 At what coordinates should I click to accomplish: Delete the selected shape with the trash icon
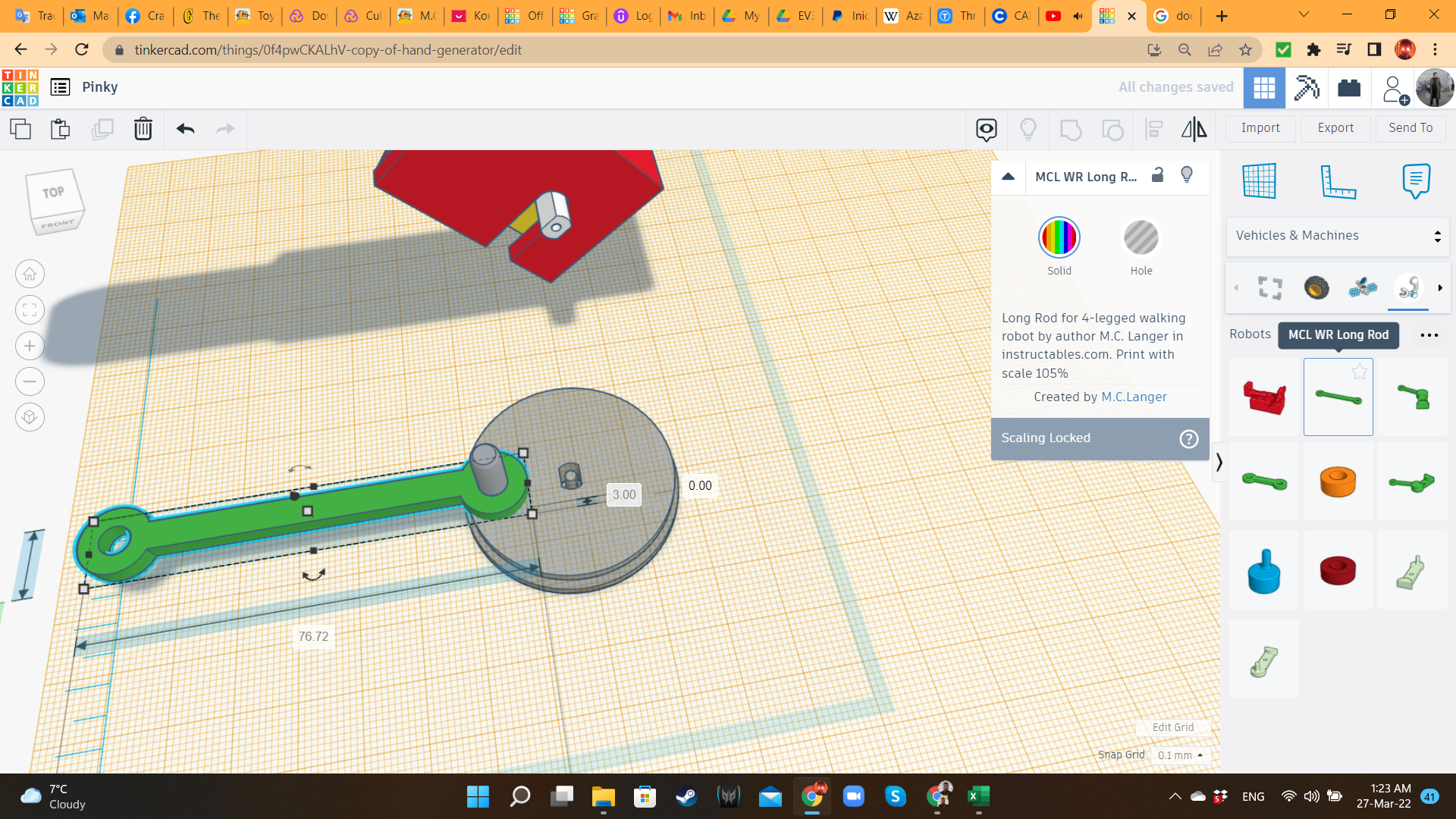point(143,129)
